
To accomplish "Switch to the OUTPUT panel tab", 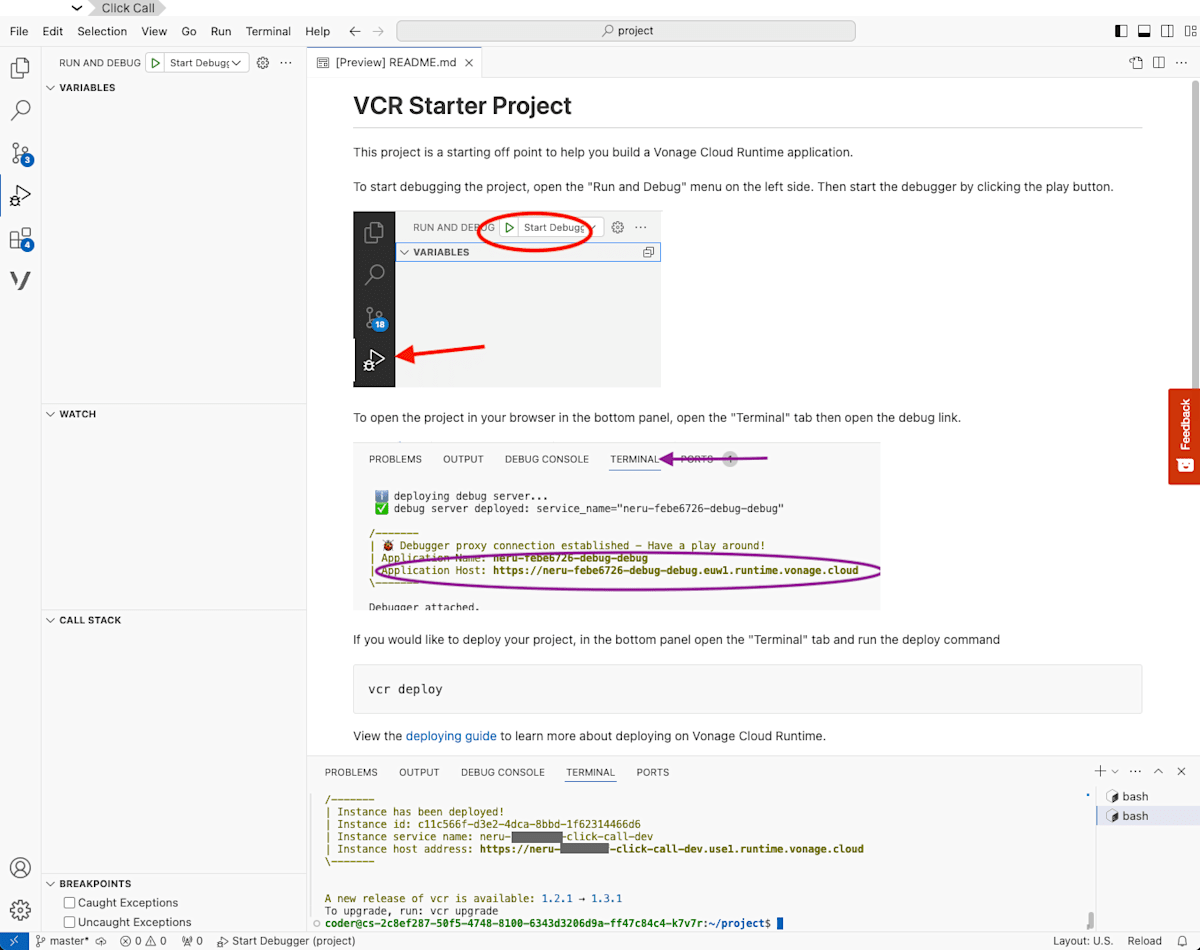I will point(419,772).
